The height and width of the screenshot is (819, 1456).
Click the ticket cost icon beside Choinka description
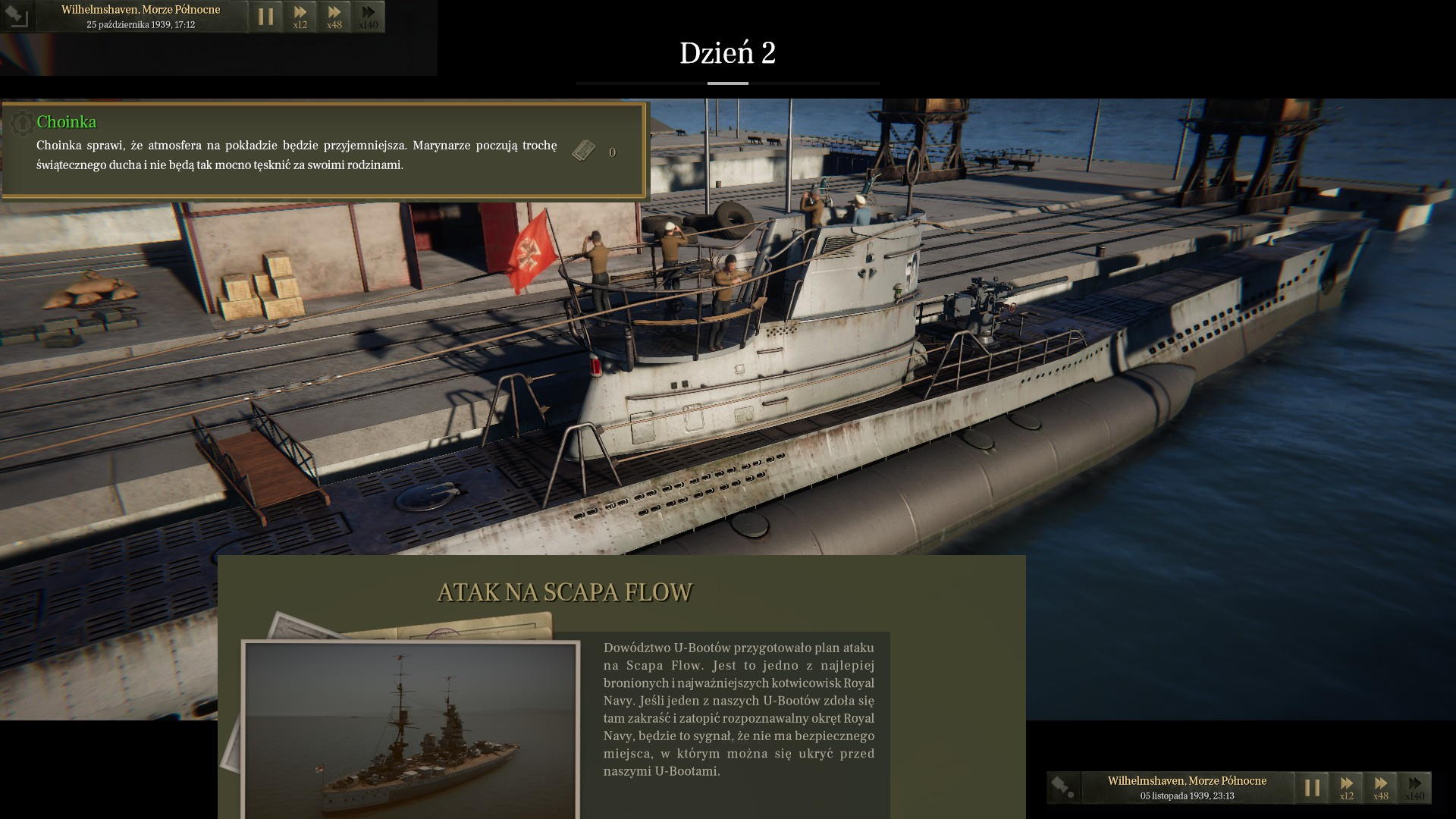point(583,151)
